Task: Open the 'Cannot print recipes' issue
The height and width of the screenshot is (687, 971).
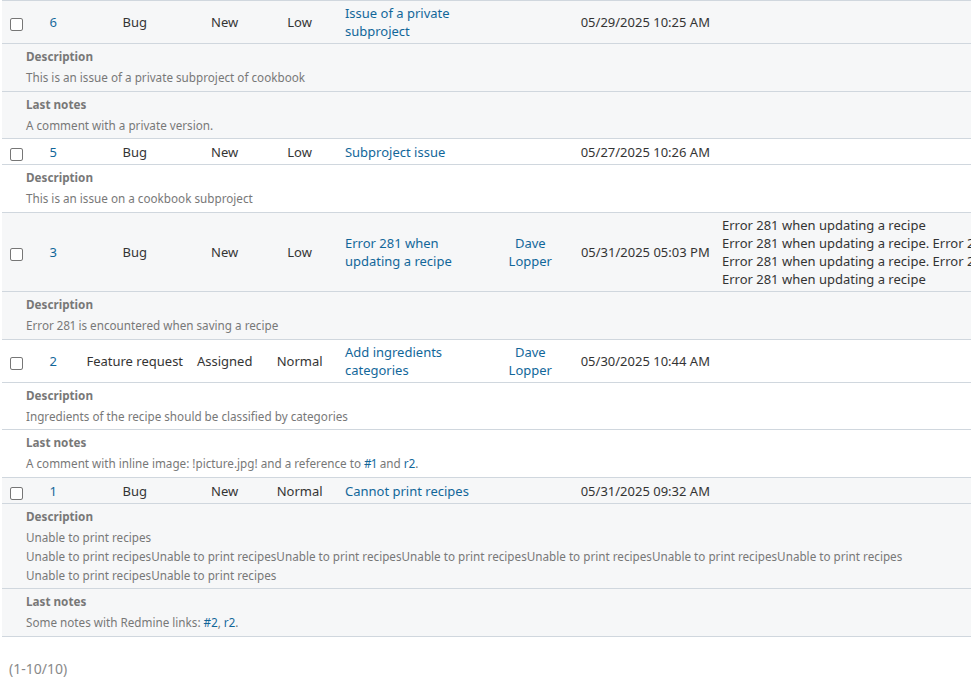Action: (406, 491)
